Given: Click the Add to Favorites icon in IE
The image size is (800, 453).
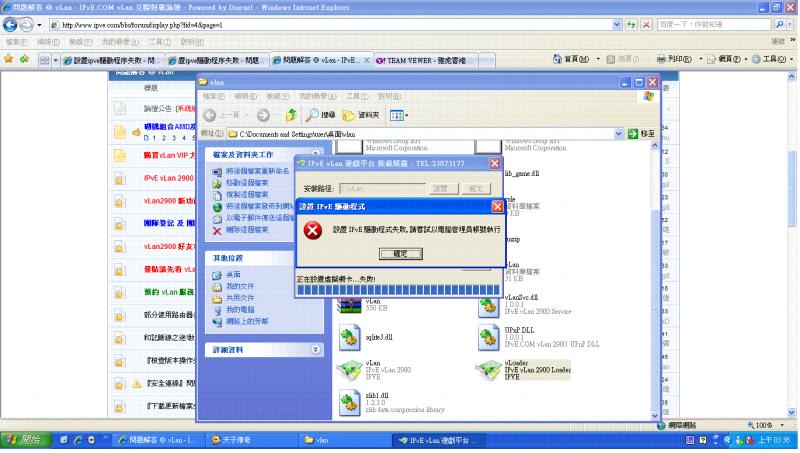Looking at the screenshot, I should coord(24,59).
